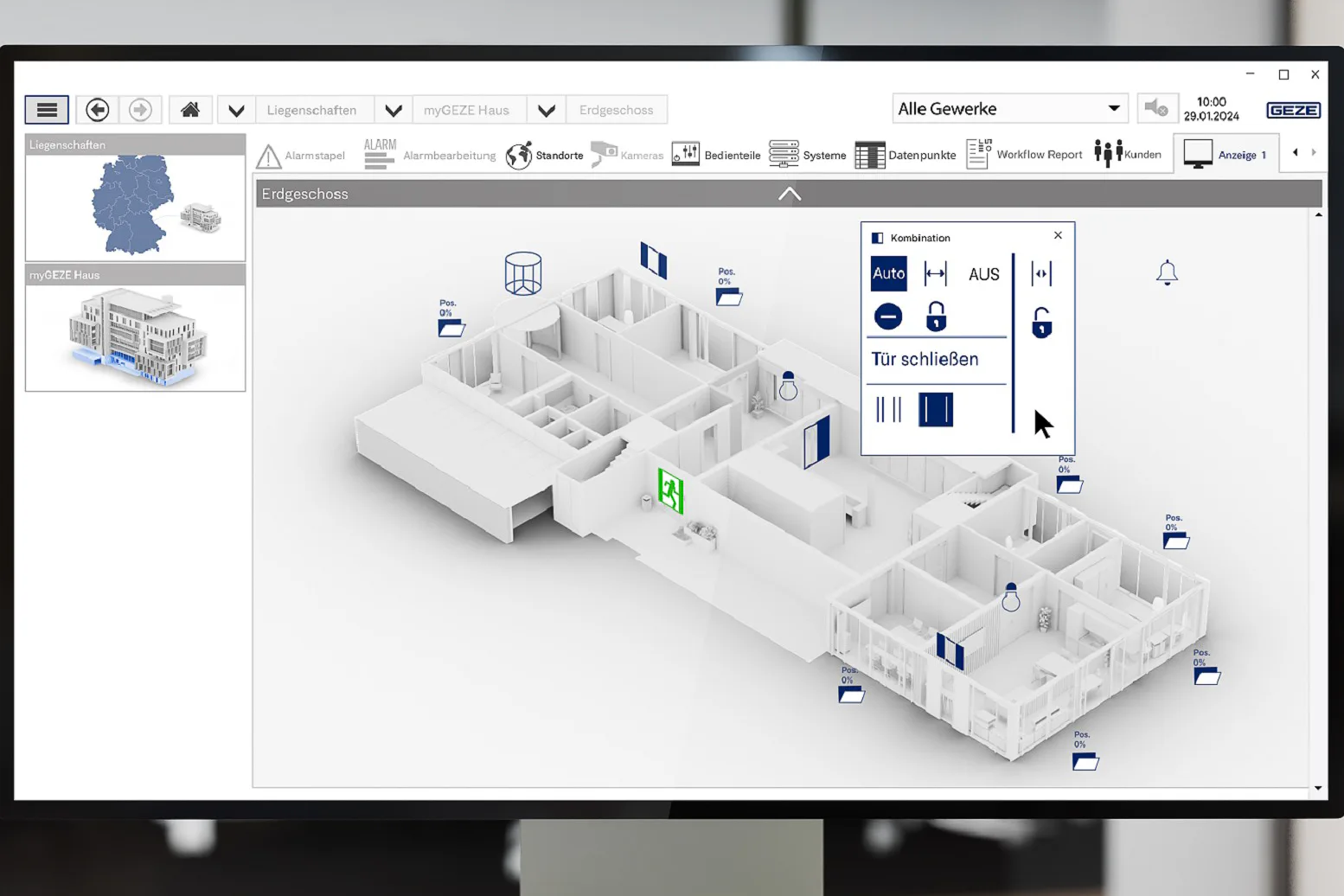Go back with the left arrow button
Screen dimensions: 1344x896
[98, 110]
